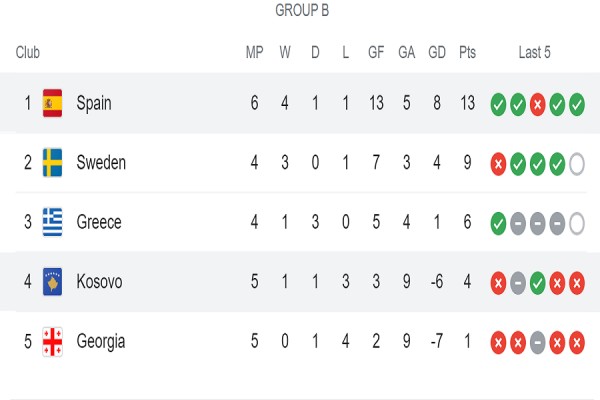Click the Sweden flag icon
Image resolution: width=600 pixels, height=400 pixels.
(52, 162)
